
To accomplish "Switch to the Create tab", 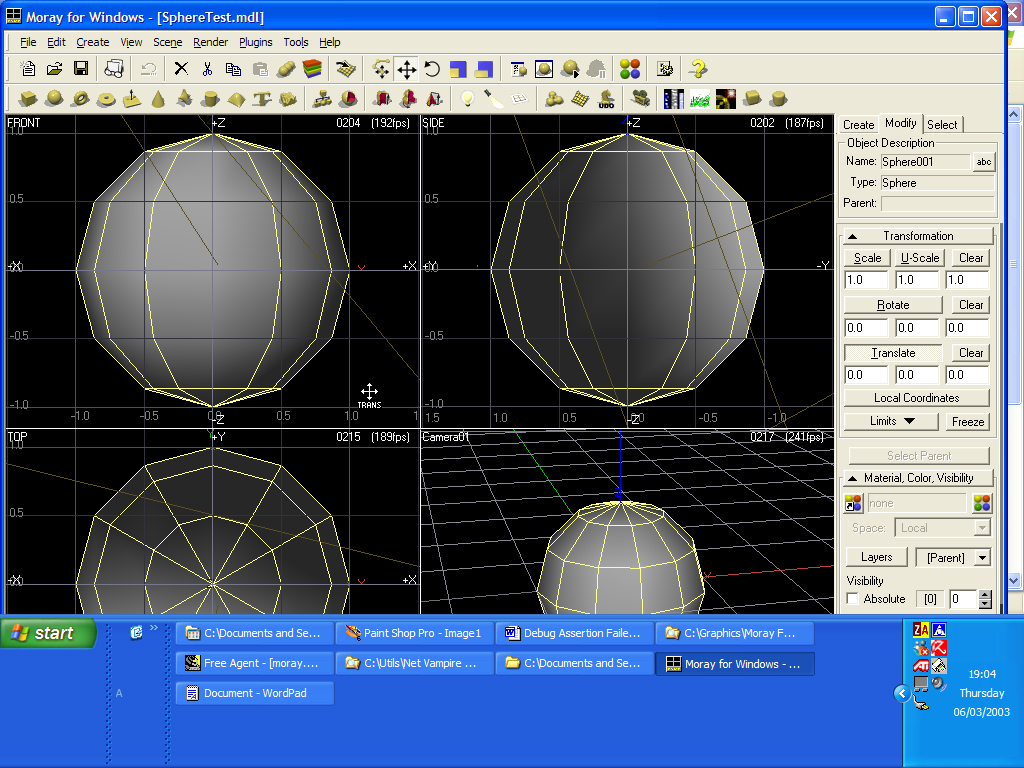I will point(858,125).
